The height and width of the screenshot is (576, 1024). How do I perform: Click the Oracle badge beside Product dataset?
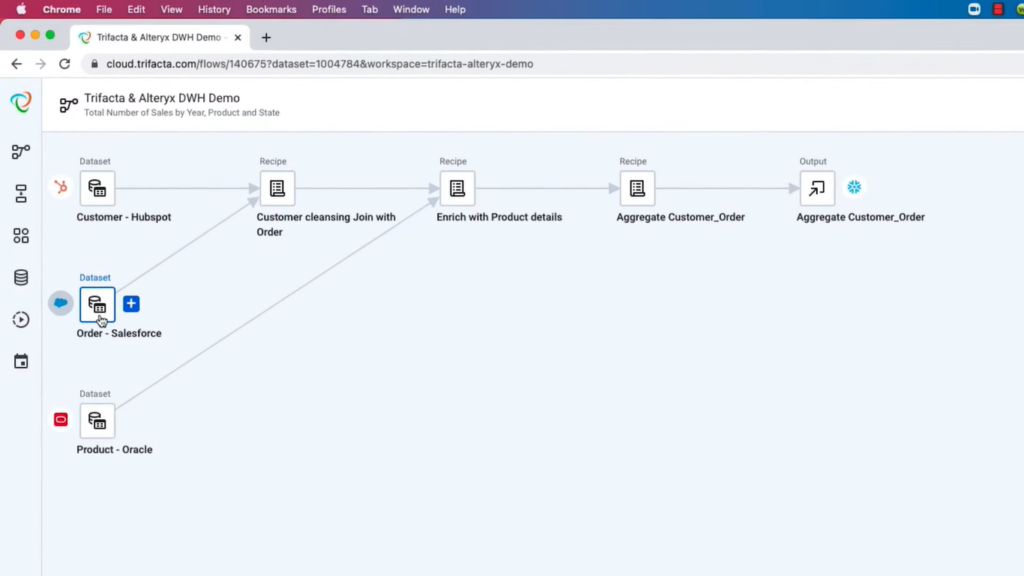pos(60,419)
